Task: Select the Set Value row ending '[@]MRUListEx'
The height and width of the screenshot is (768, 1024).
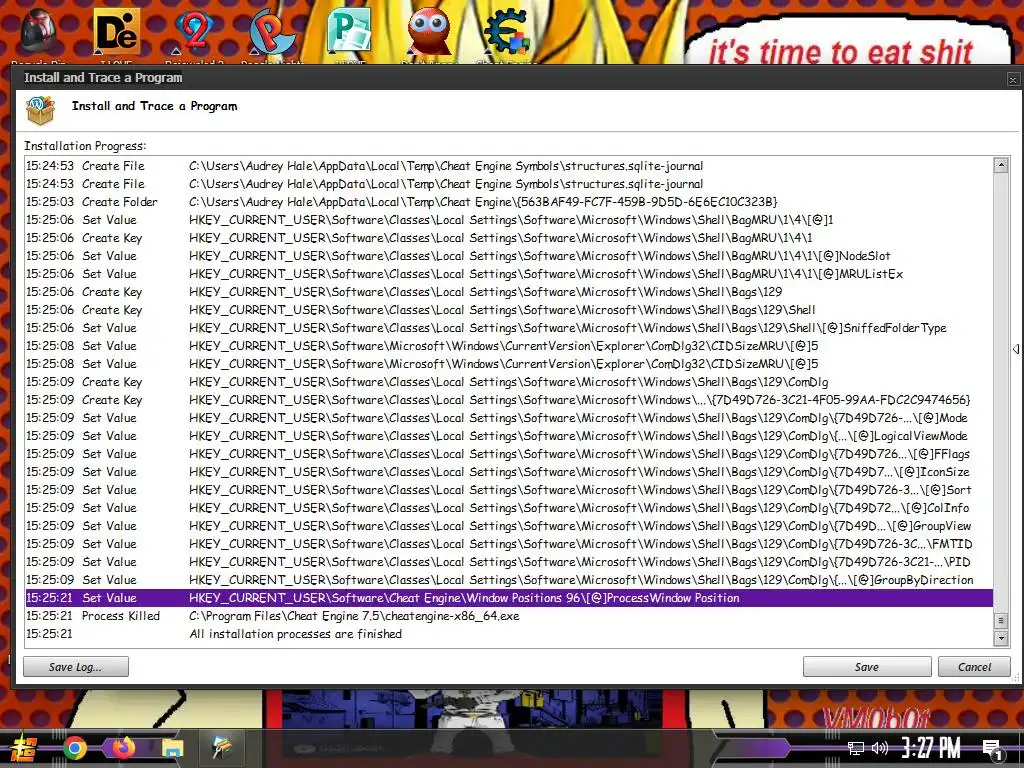Action: [509, 274]
